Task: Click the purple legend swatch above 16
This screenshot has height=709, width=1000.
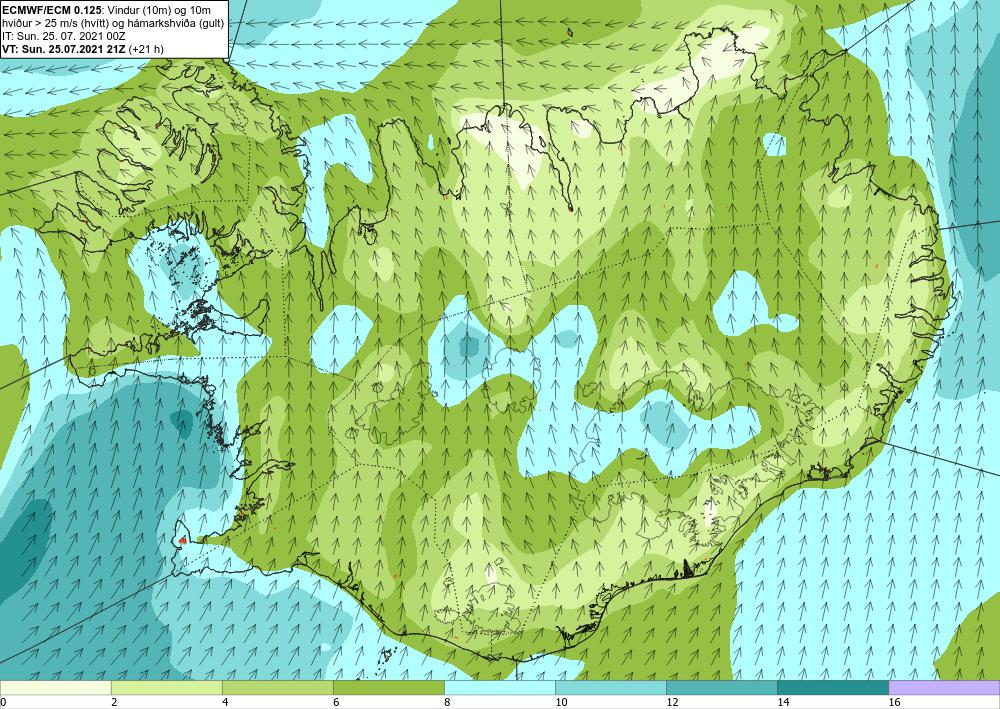Action: (x=944, y=688)
